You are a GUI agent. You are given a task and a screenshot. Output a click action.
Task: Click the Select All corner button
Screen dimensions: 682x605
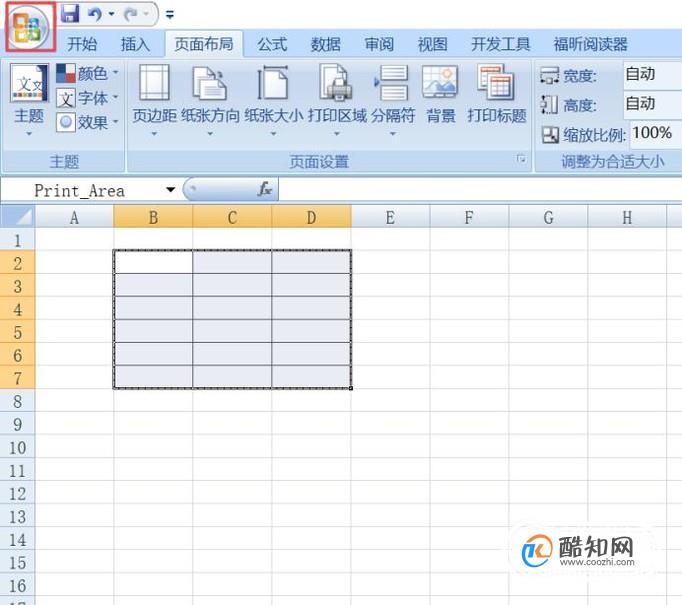[x=17, y=217]
